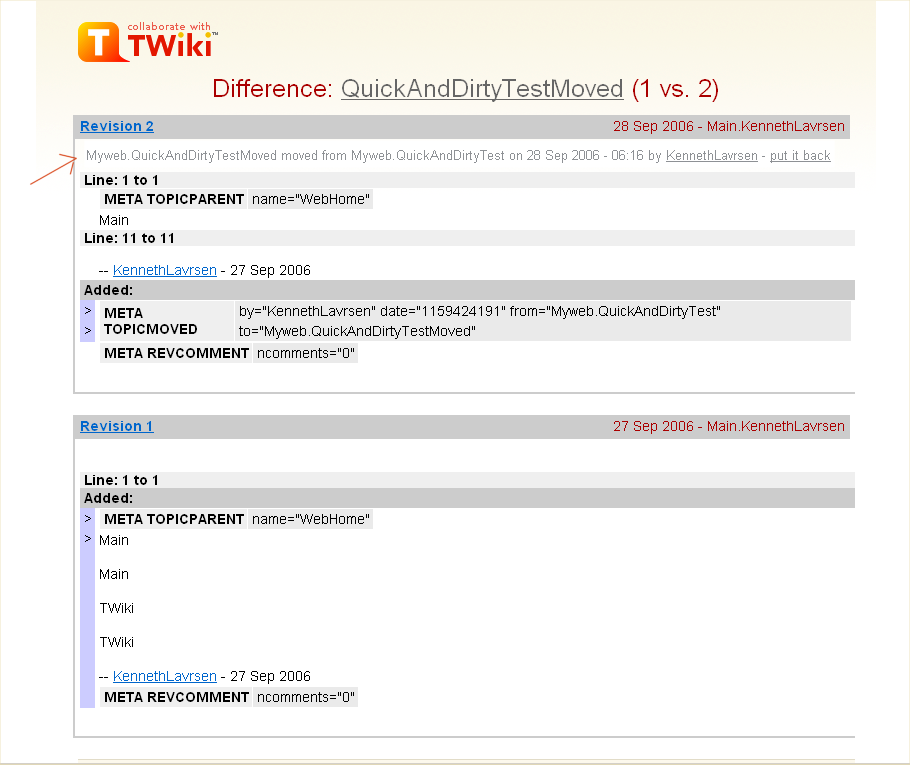Click the red arrow annotation

click(54, 169)
